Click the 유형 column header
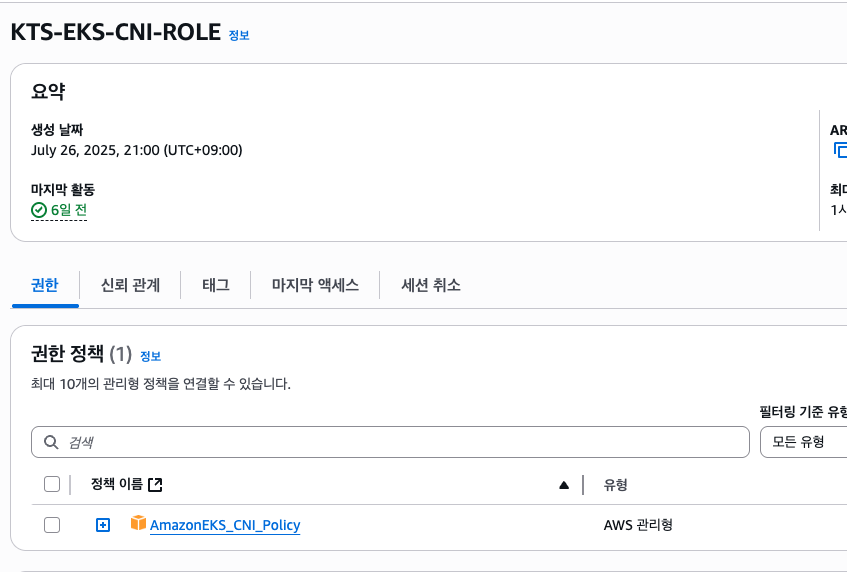 615,484
